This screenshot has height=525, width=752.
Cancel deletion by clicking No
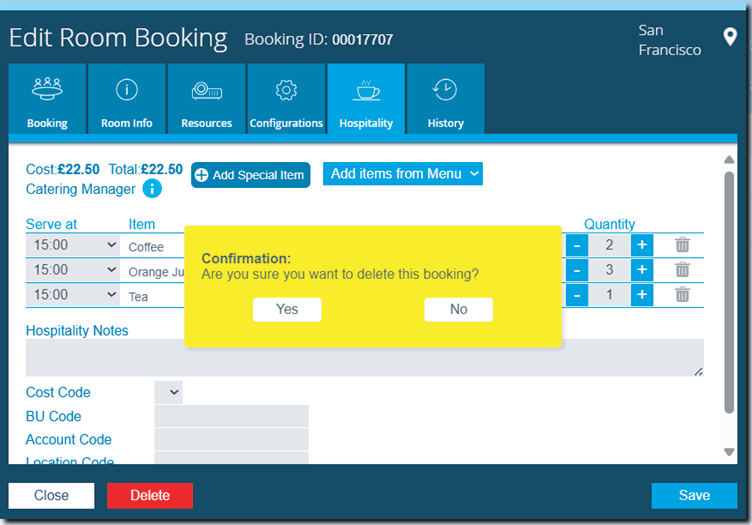pyautogui.click(x=458, y=309)
